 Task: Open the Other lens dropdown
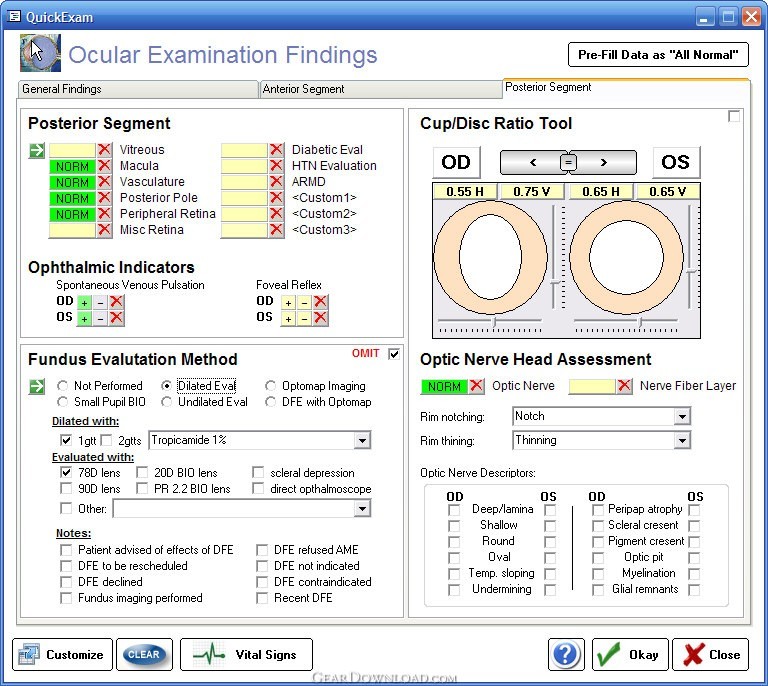[x=362, y=509]
